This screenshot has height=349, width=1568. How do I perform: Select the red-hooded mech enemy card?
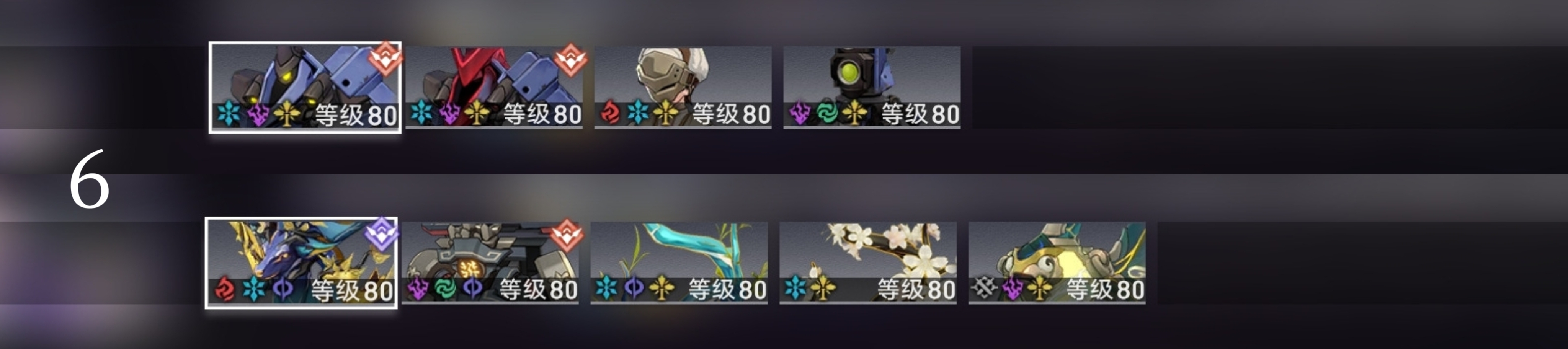tap(494, 87)
